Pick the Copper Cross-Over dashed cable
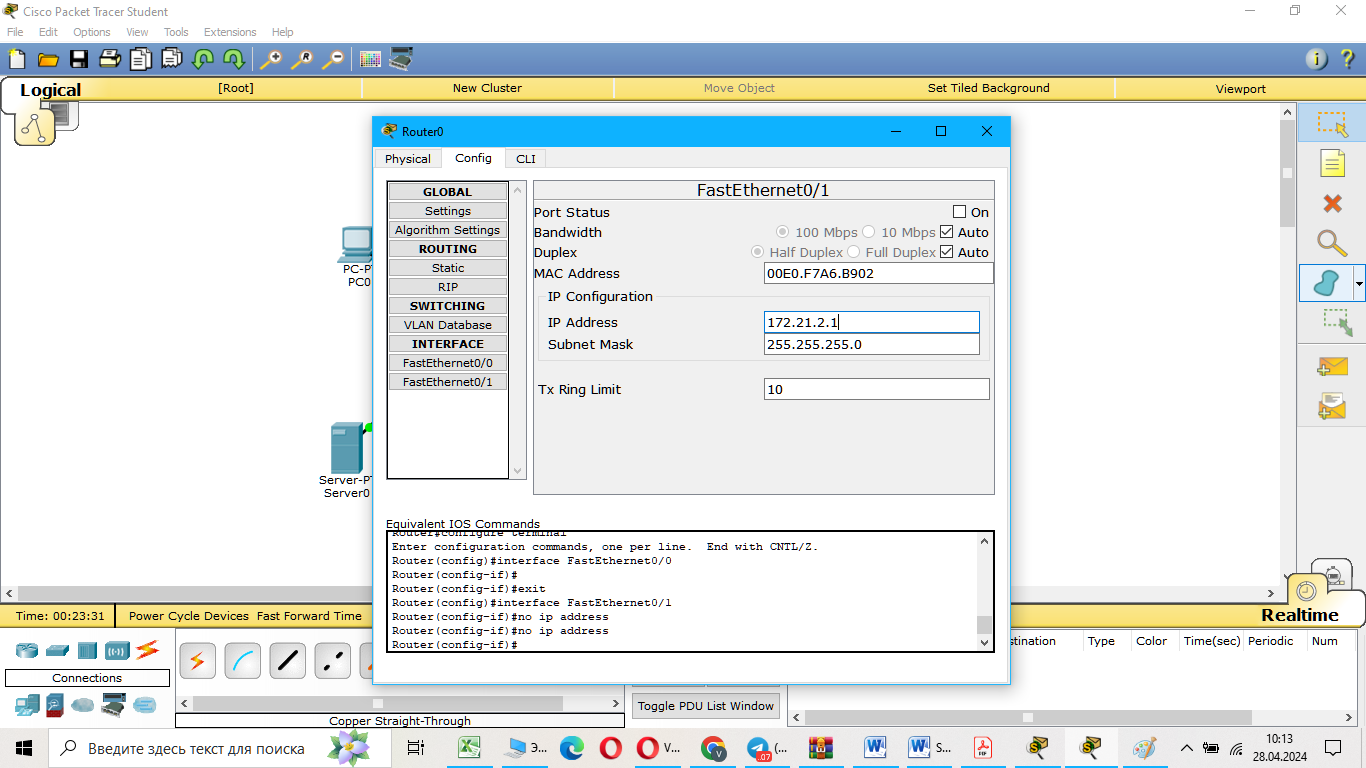 pyautogui.click(x=332, y=660)
